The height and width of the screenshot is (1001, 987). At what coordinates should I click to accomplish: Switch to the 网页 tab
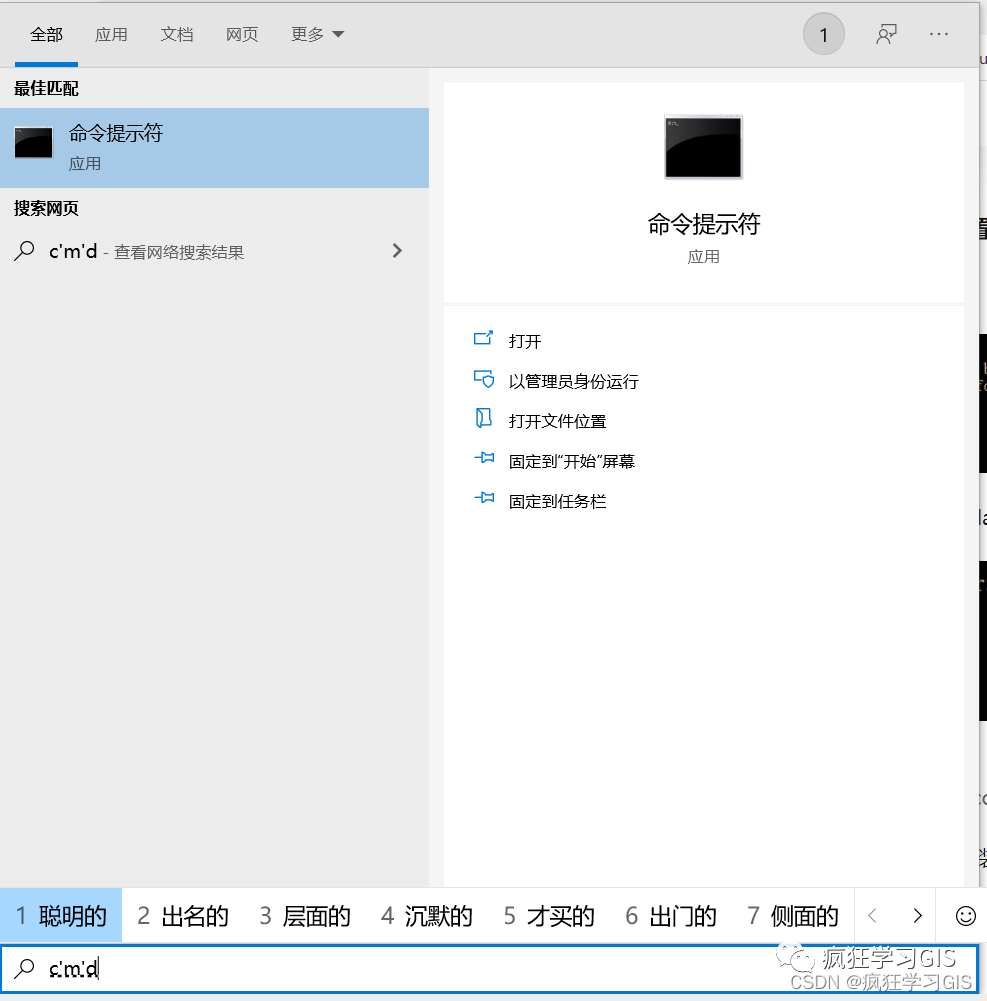(x=242, y=33)
